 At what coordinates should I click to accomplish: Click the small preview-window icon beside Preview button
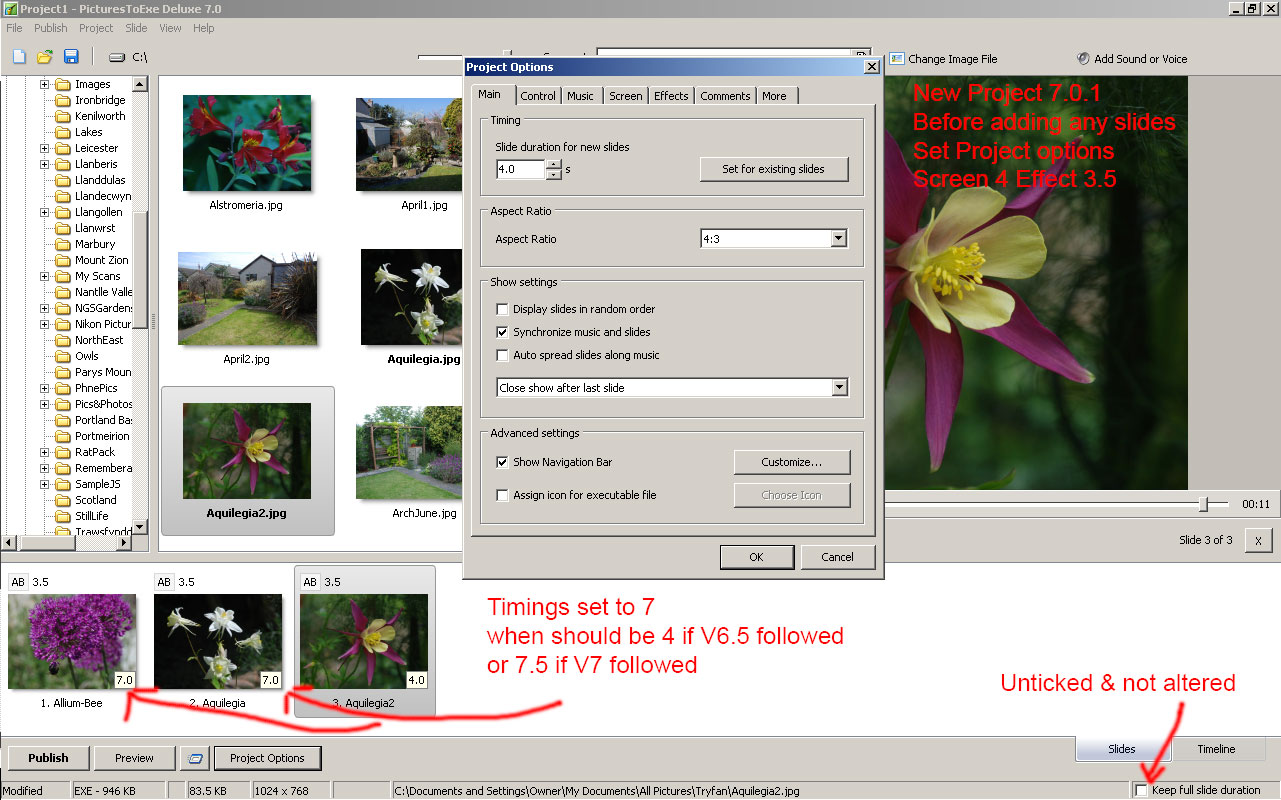point(195,758)
